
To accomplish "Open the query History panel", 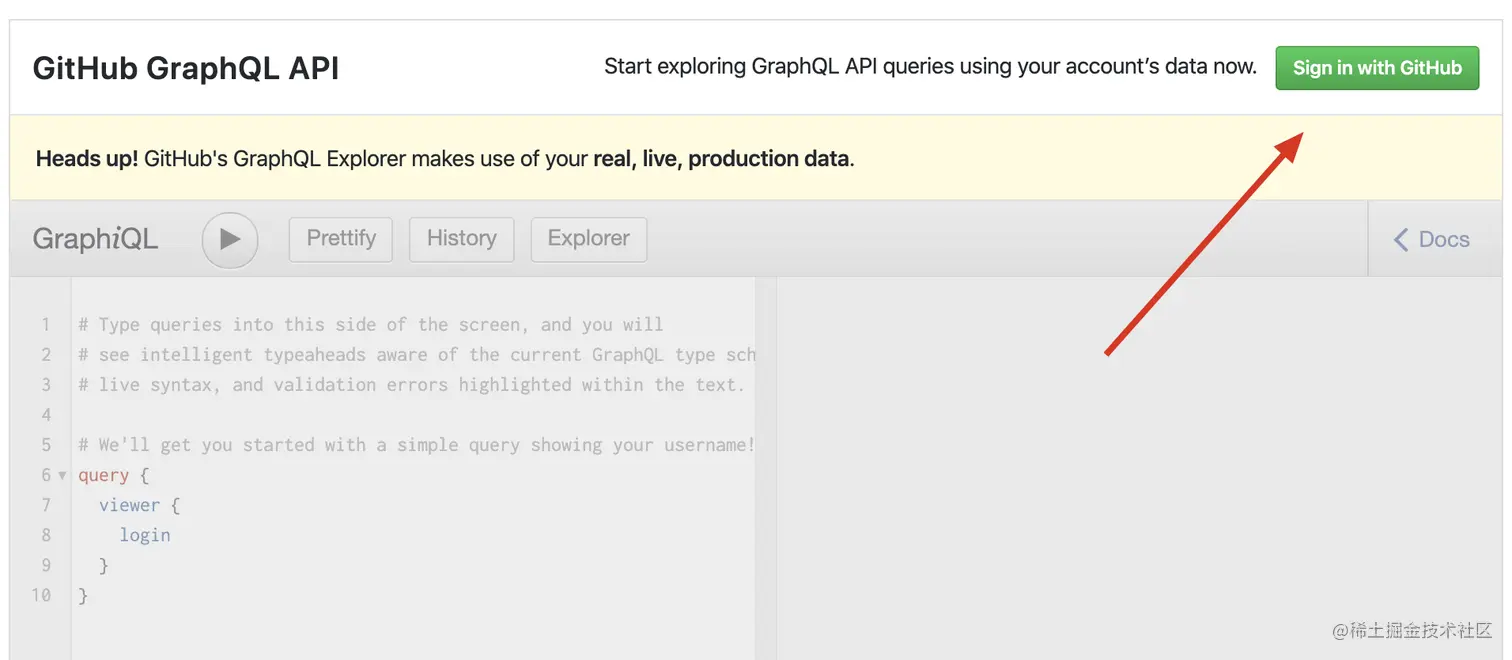I will (x=461, y=239).
